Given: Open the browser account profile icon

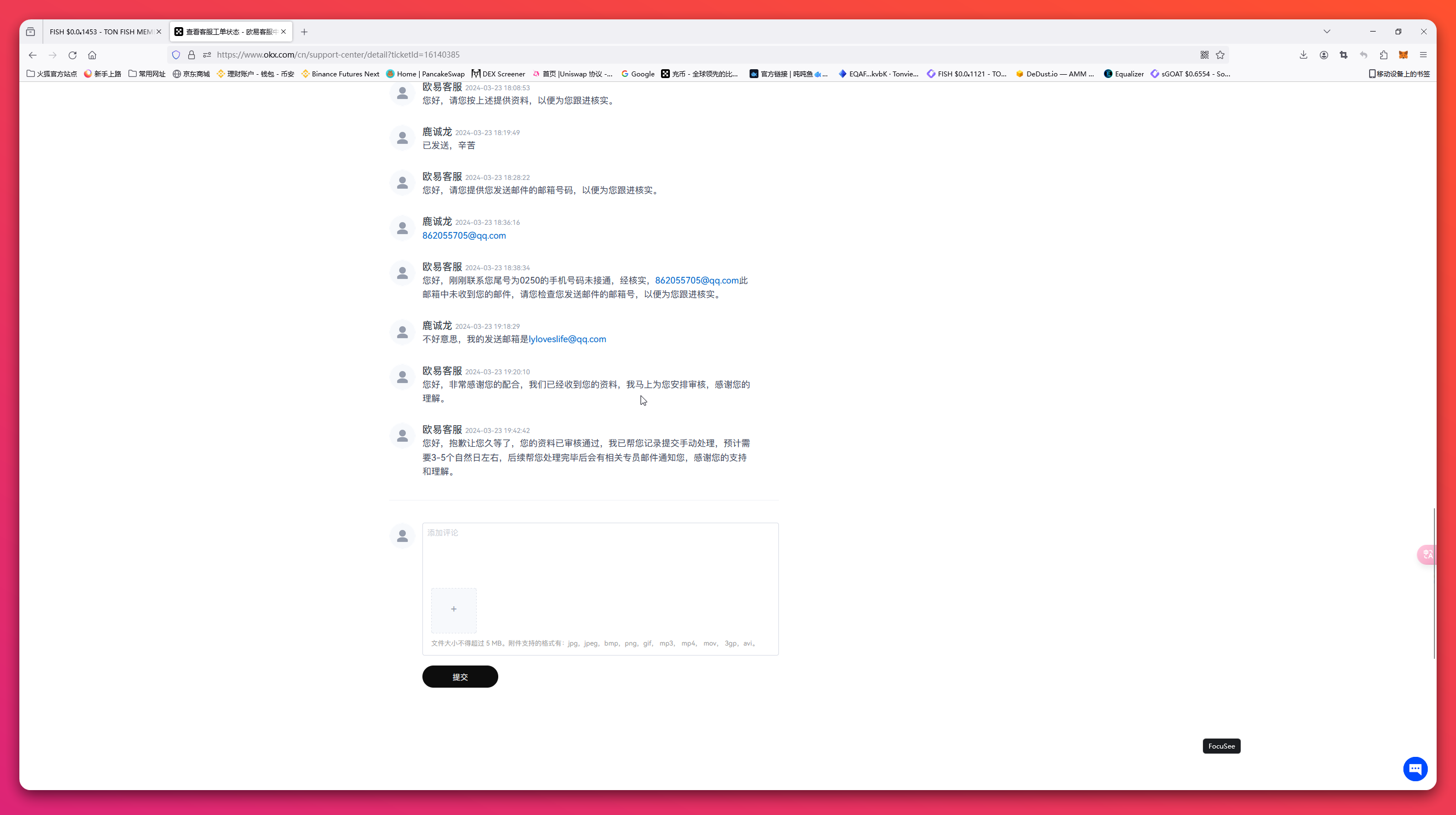Looking at the screenshot, I should click(x=1324, y=55).
